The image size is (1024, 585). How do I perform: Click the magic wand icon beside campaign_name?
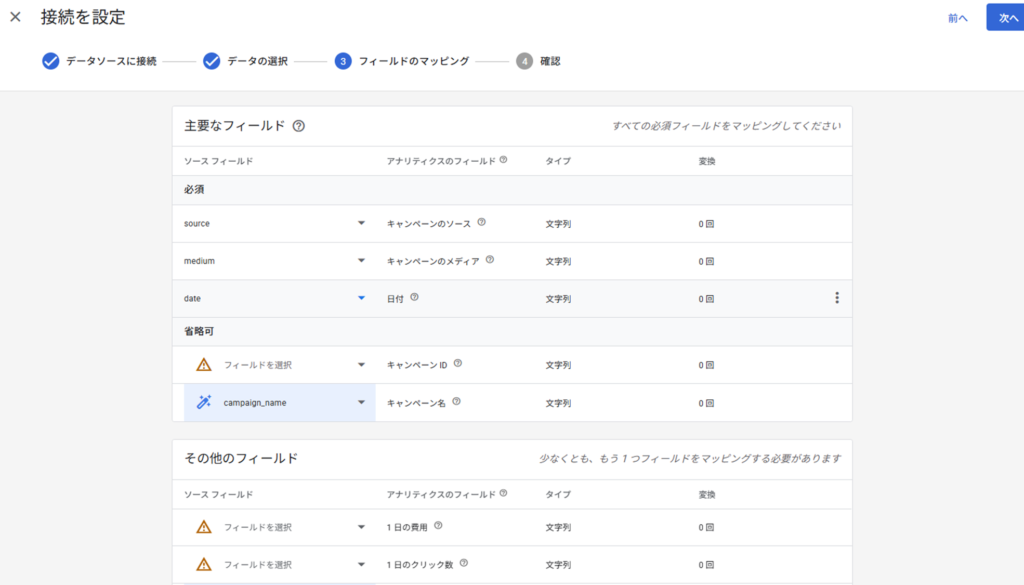pyautogui.click(x=204, y=402)
